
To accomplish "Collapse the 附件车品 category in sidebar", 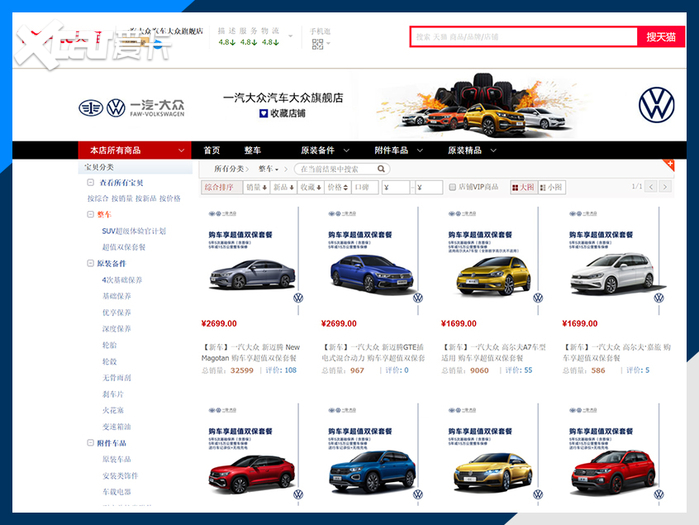I will tap(90, 443).
